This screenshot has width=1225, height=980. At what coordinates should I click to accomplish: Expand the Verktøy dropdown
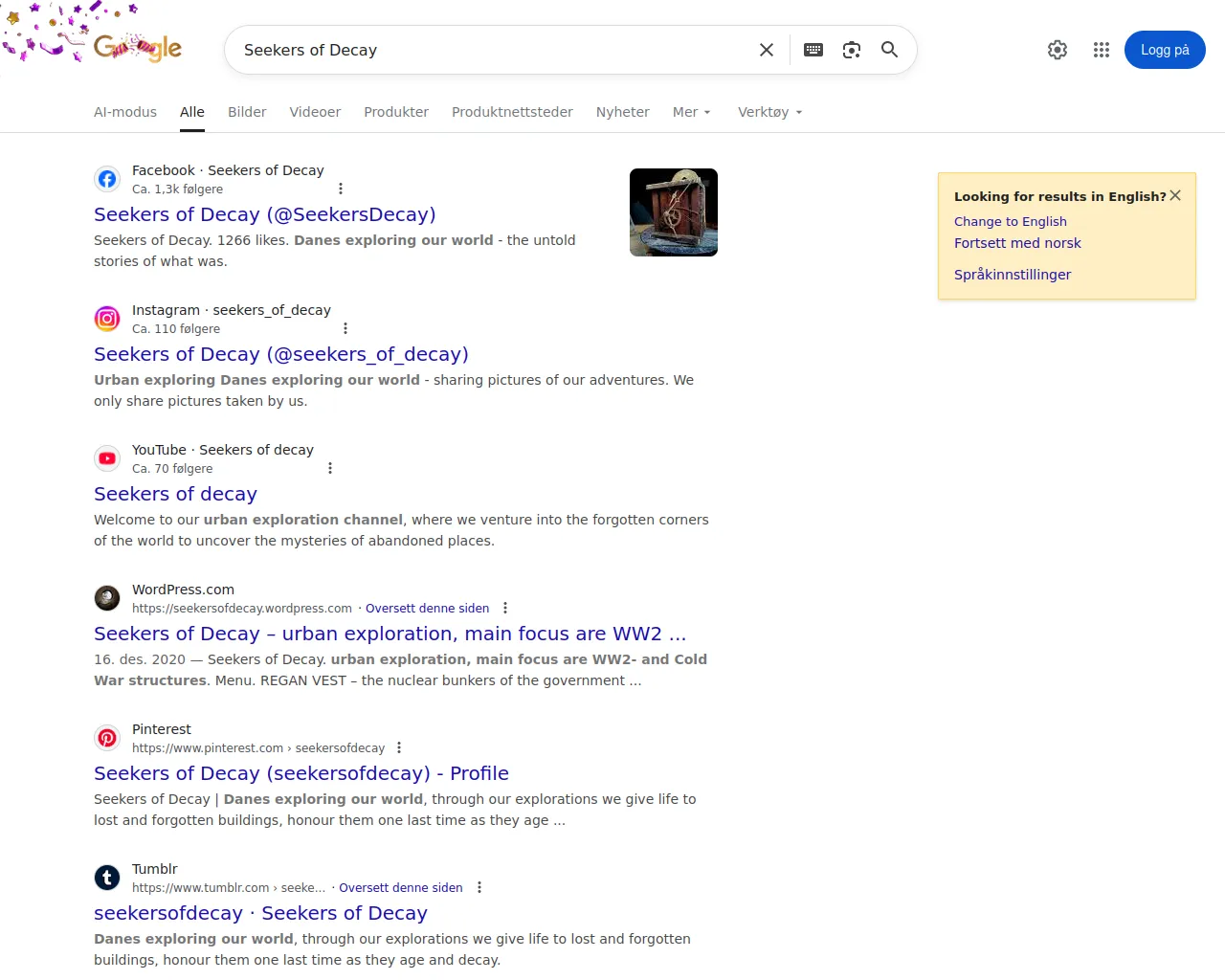pos(770,112)
